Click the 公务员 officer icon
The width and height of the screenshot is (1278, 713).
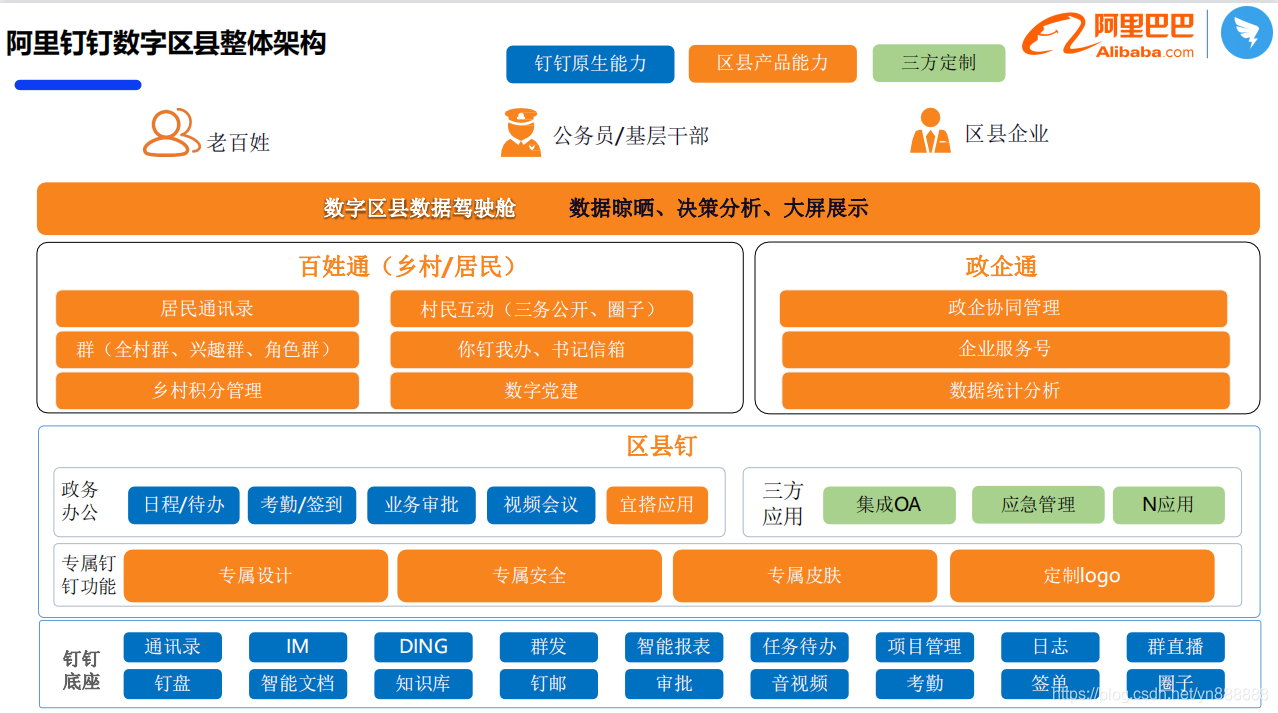click(x=520, y=132)
